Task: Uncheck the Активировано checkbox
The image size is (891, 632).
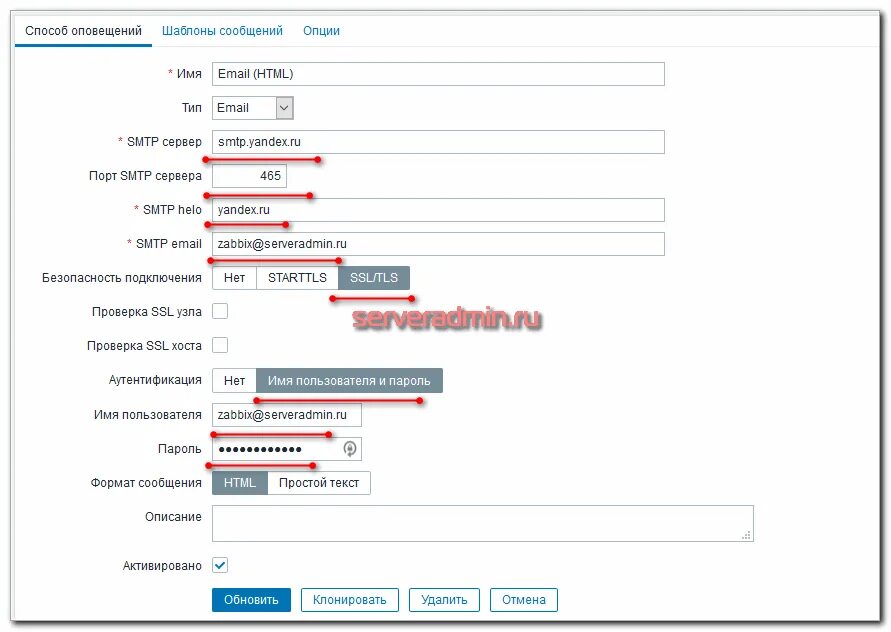Action: (x=220, y=566)
